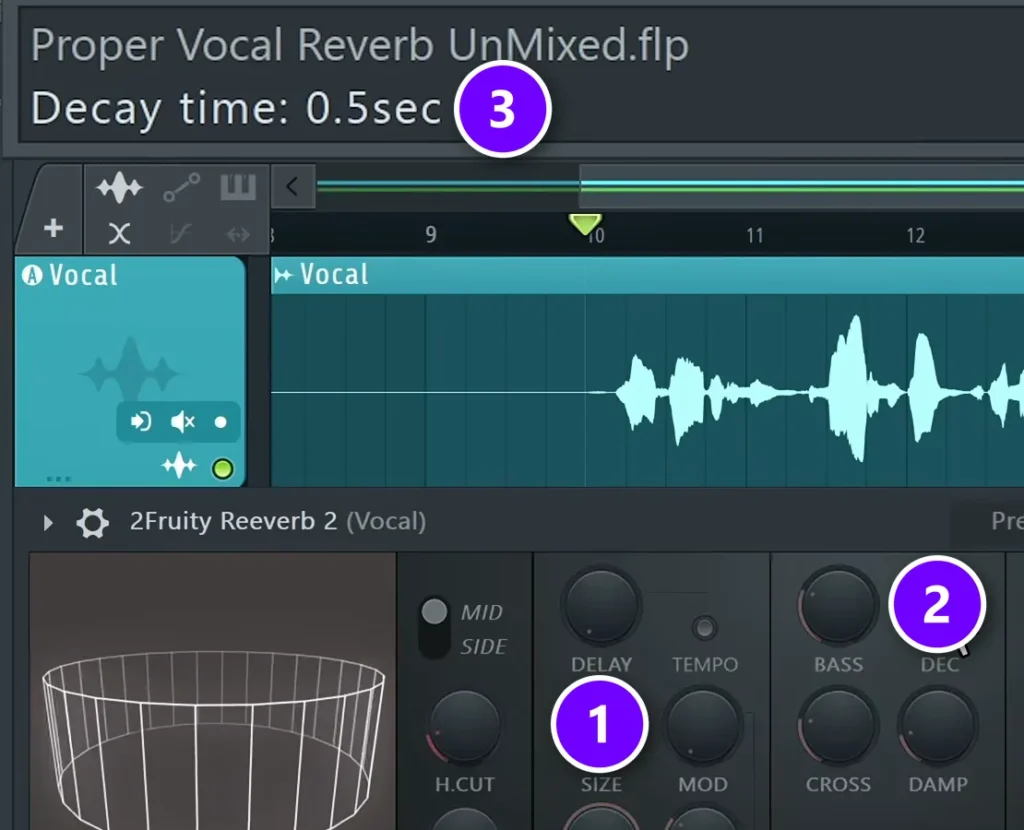
Task: Click the hint bar project file name
Action: [x=359, y=45]
